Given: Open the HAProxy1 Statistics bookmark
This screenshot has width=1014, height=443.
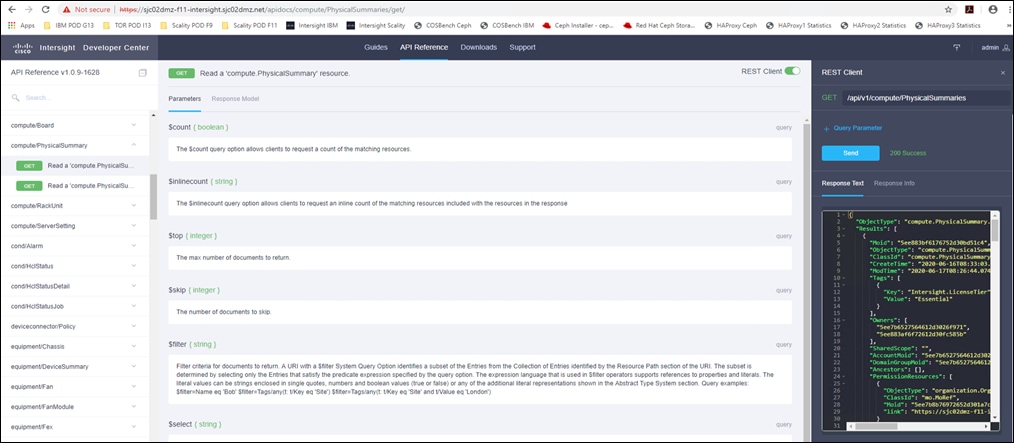Looking at the screenshot, I should pos(800,26).
